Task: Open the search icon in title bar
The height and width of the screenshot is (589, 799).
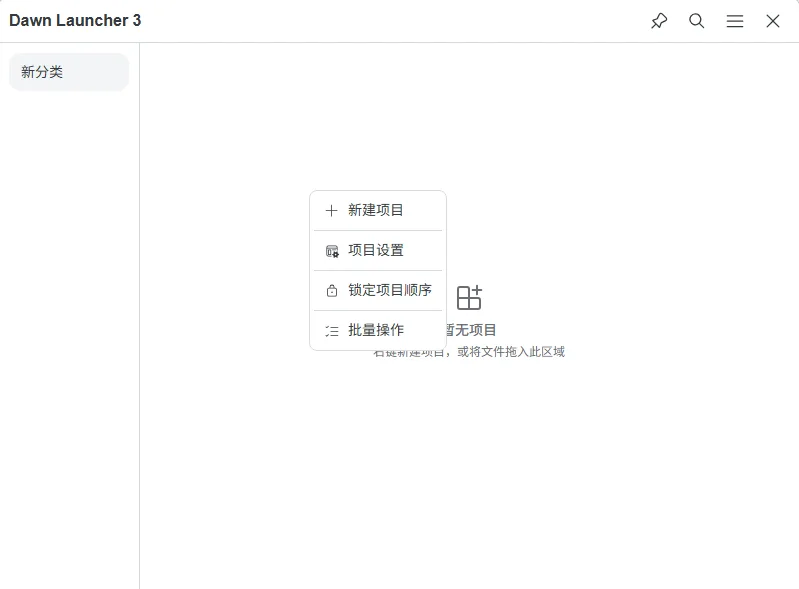Action: click(x=697, y=21)
